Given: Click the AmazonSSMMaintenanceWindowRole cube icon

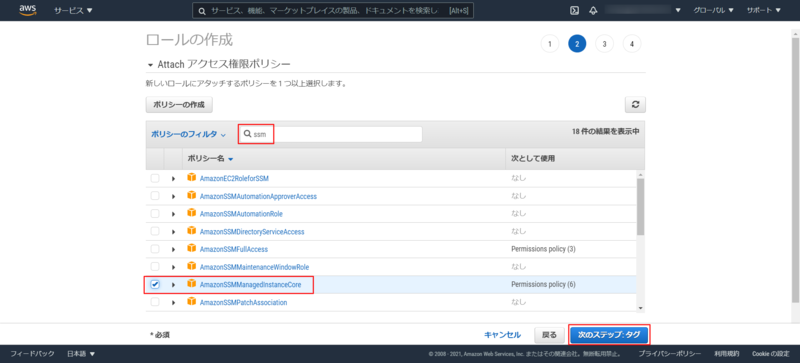Looking at the screenshot, I should (192, 266).
